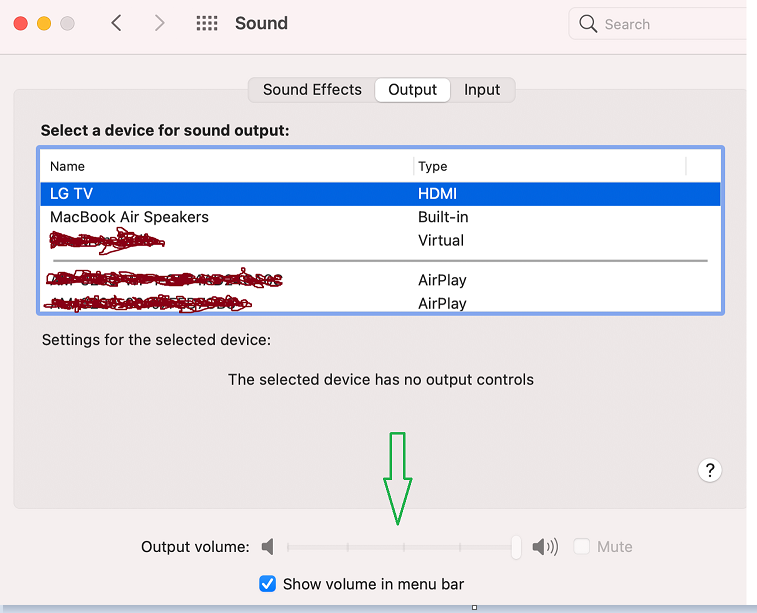Select the Output tab
The image size is (757, 613).
click(x=412, y=90)
